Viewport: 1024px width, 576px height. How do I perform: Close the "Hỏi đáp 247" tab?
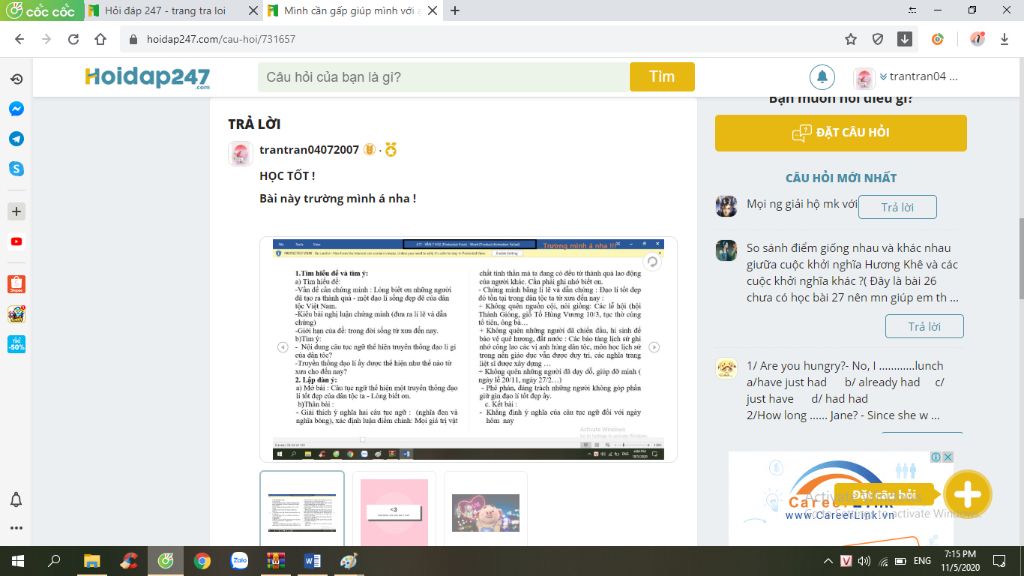pos(253,10)
